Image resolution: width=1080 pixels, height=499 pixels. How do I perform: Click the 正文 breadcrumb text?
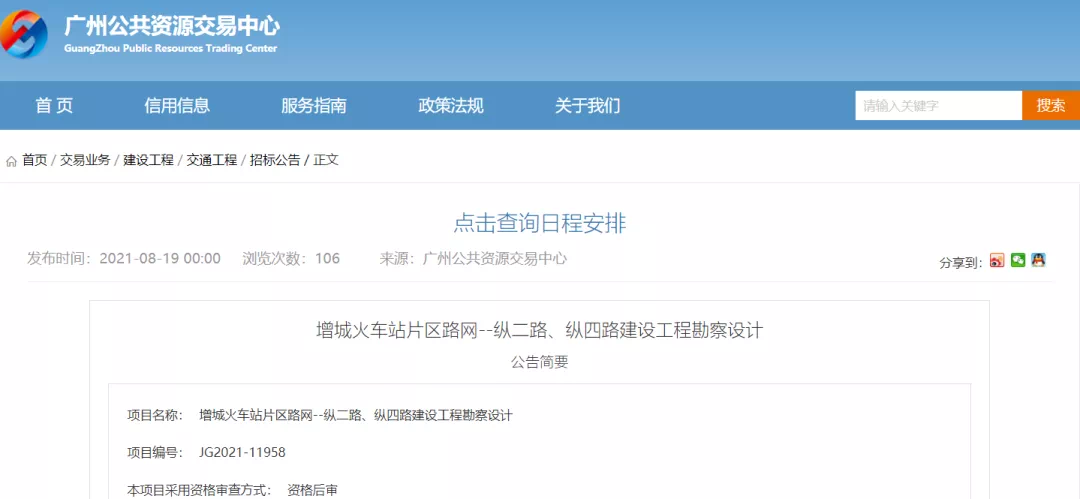[326, 161]
